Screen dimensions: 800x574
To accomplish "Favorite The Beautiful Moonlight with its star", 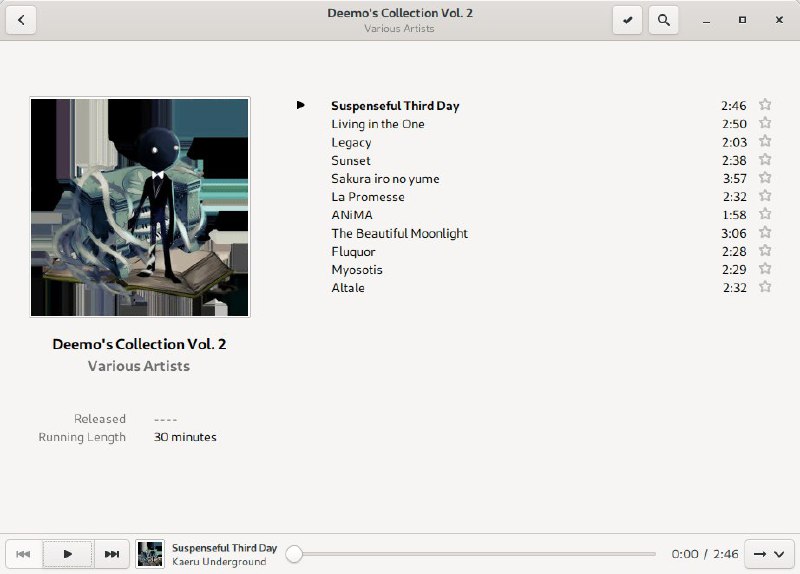I will pyautogui.click(x=765, y=232).
